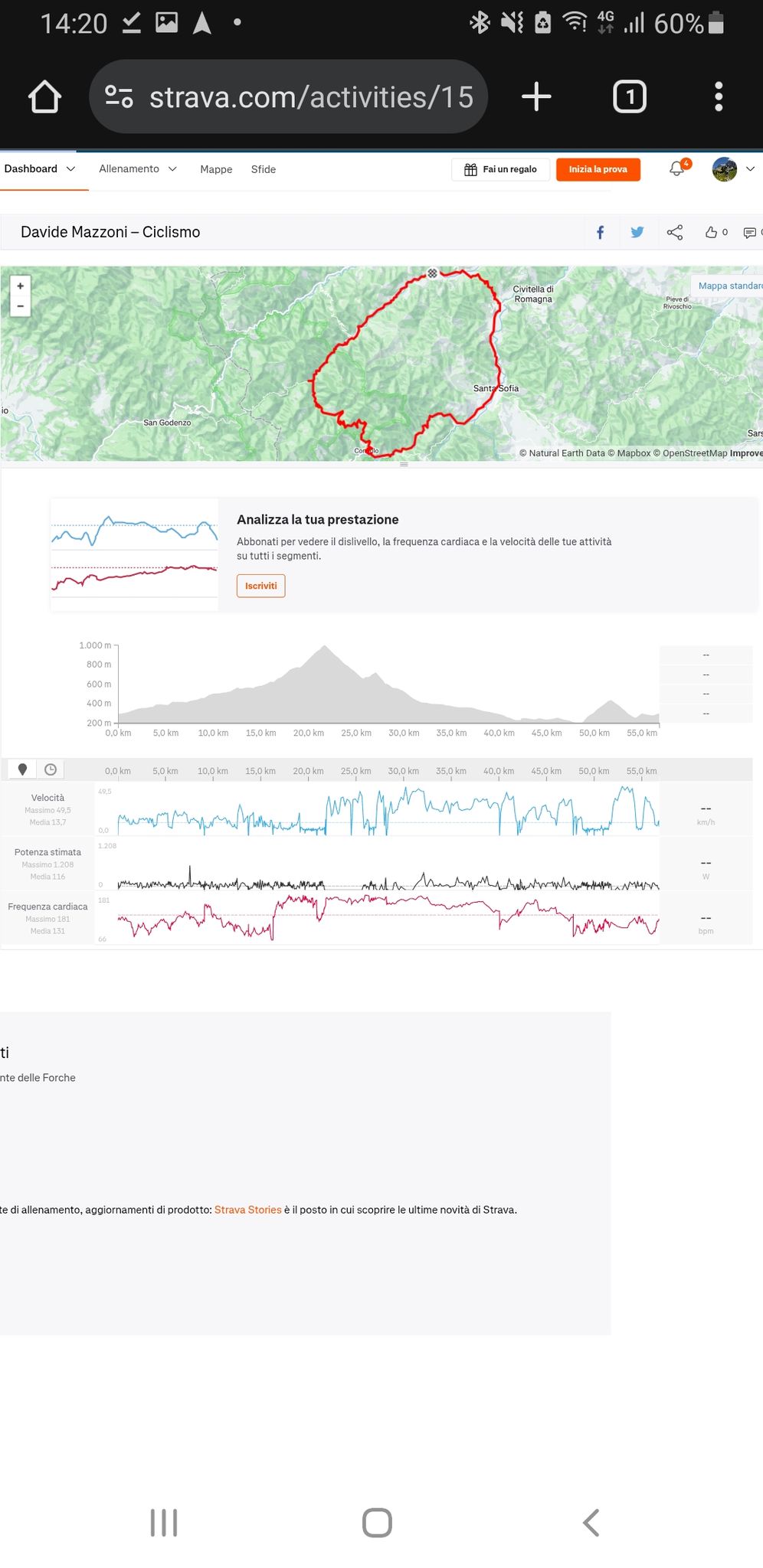Image resolution: width=763 pixels, height=1568 pixels.
Task: Switch chart axis to distance pin
Action: (23, 769)
